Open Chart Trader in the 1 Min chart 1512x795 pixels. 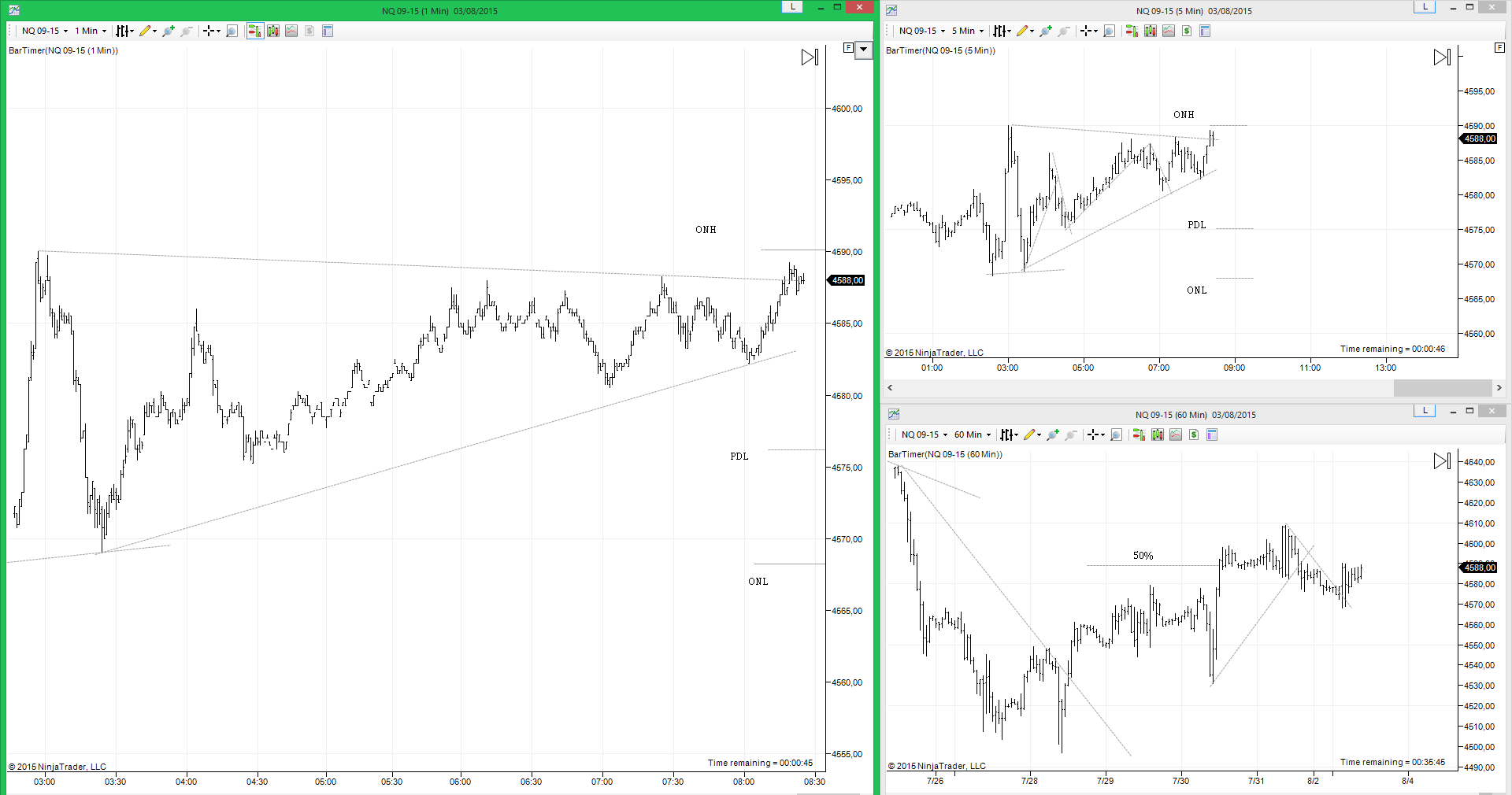[x=255, y=31]
